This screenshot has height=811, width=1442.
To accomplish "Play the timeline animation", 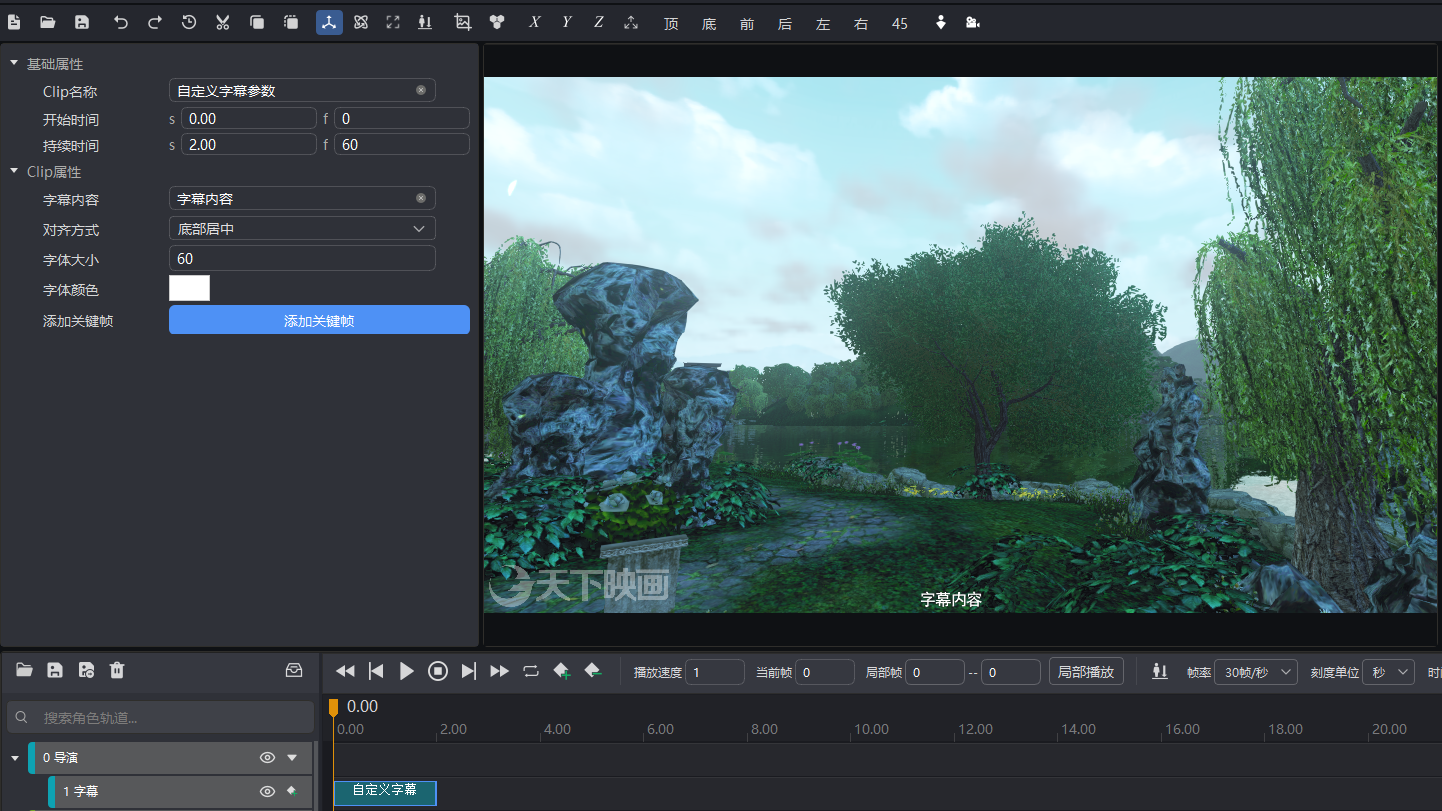I will (406, 671).
